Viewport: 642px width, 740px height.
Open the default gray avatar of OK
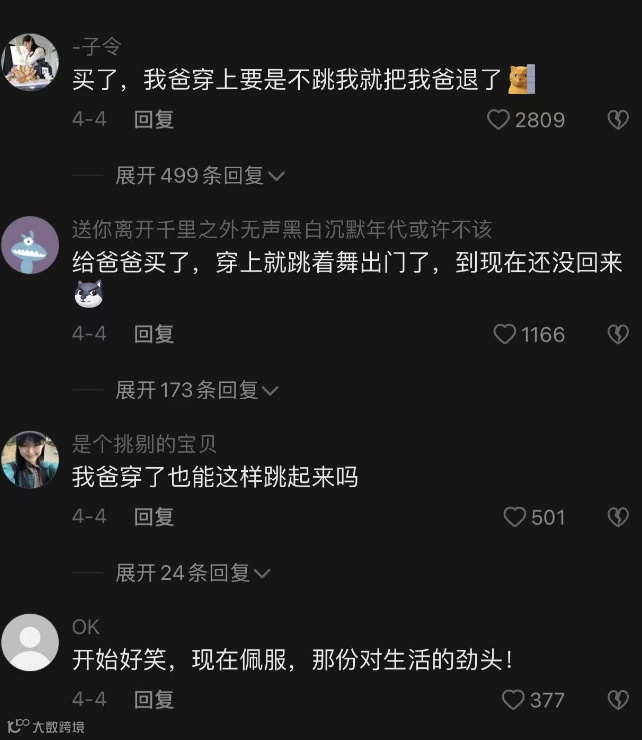point(30,642)
